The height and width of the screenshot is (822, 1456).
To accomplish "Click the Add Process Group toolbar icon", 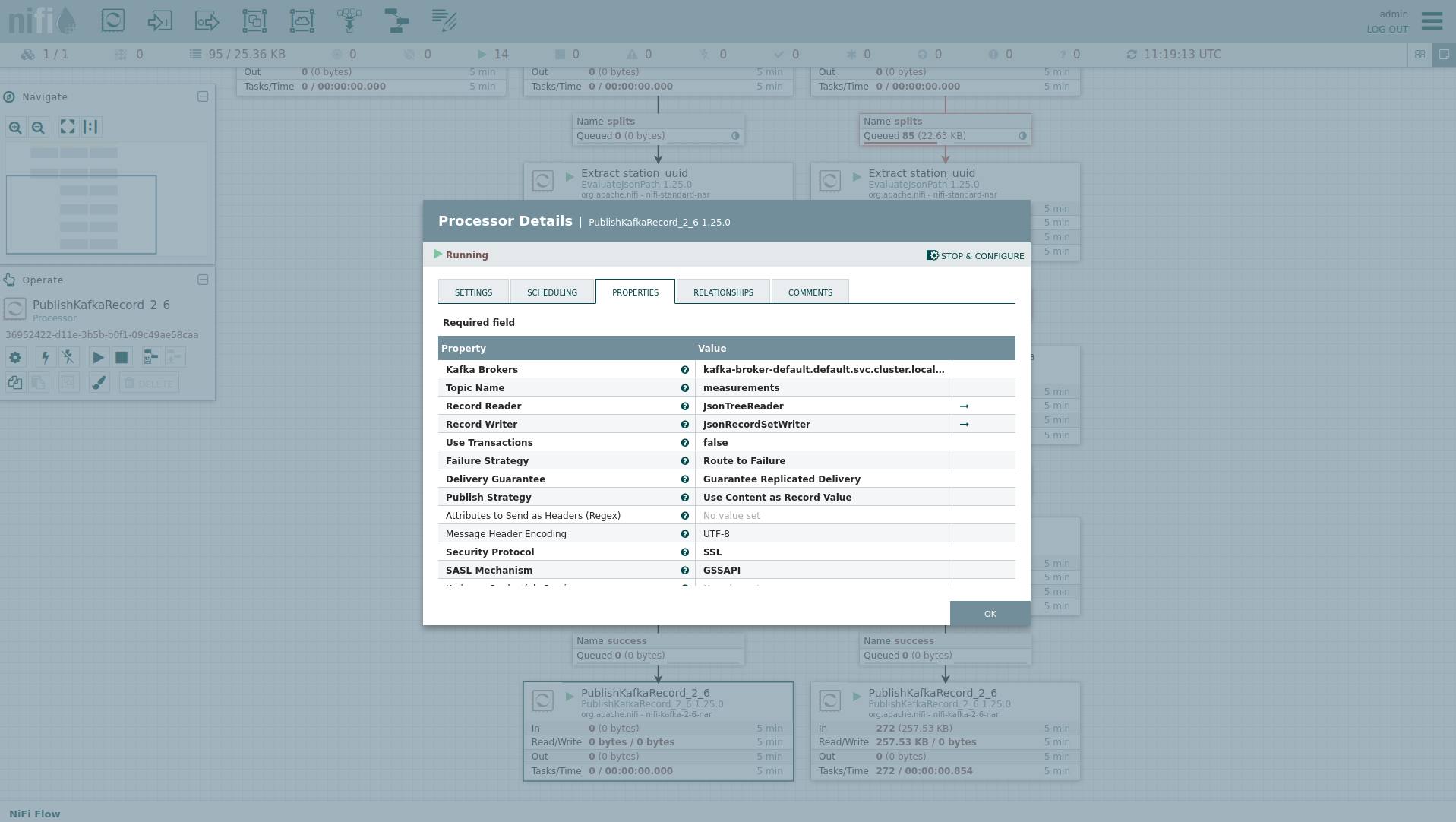I will coord(254,21).
